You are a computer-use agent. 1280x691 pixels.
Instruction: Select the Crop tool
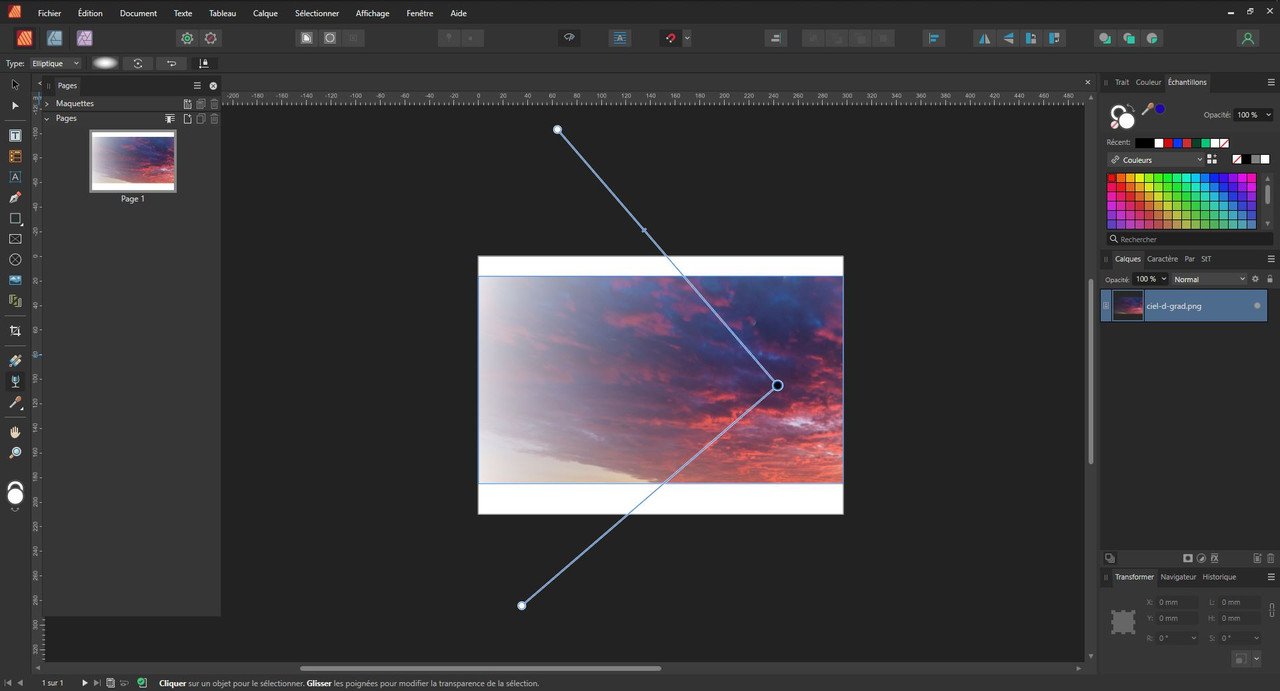[x=15, y=330]
